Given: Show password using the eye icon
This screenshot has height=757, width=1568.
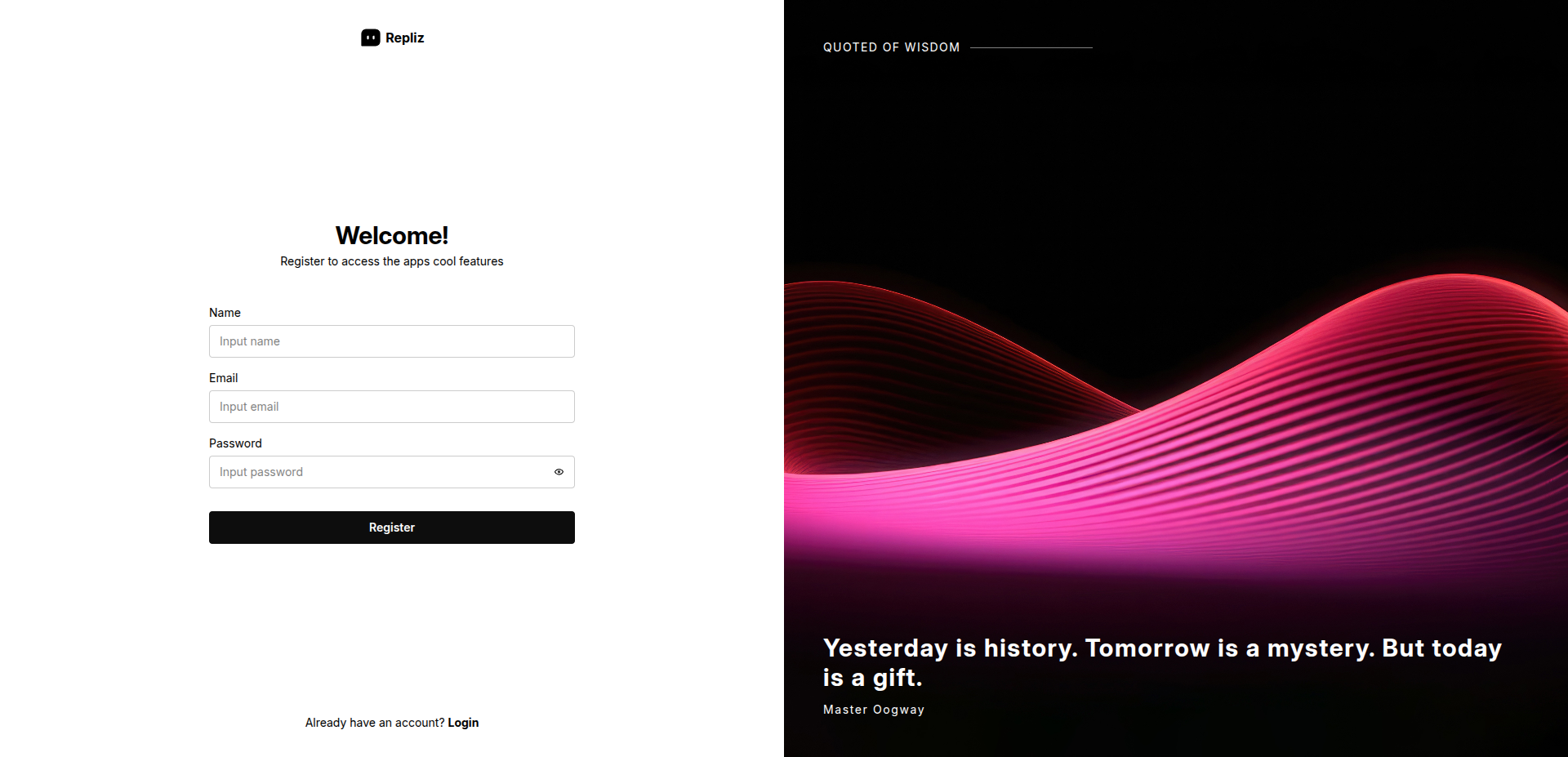Looking at the screenshot, I should pos(559,472).
